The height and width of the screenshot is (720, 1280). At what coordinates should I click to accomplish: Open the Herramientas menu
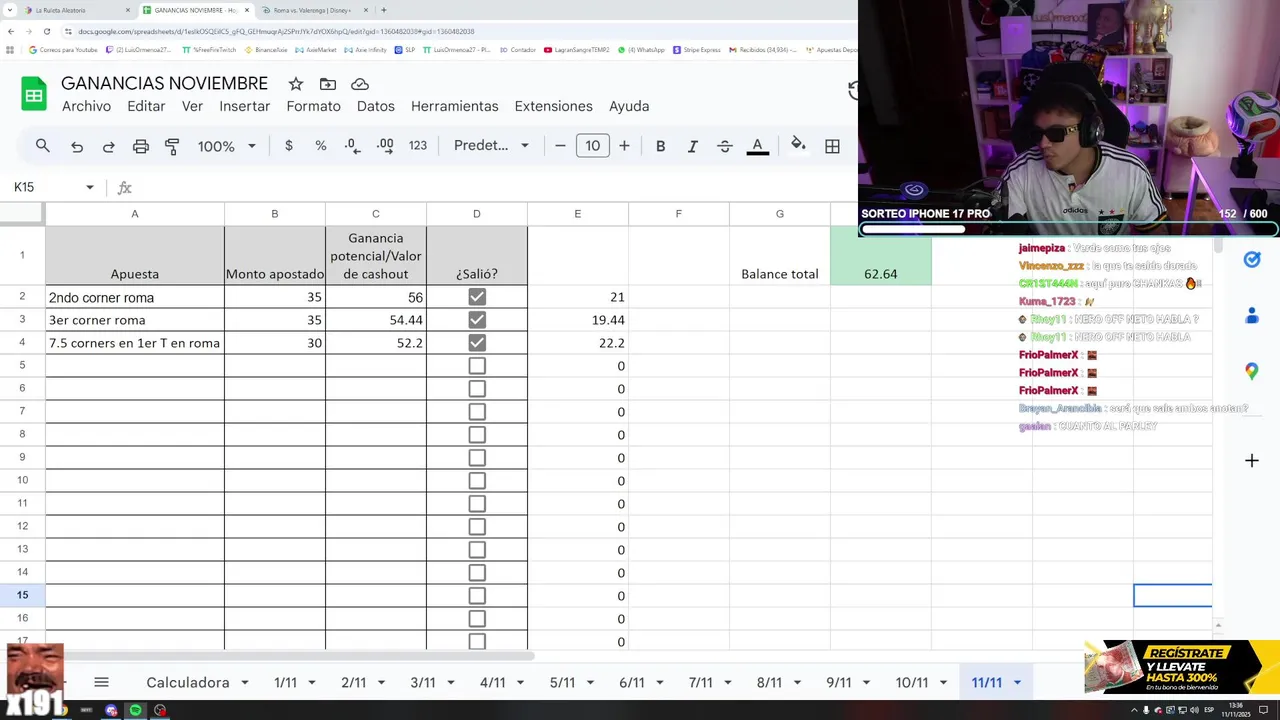[x=454, y=106]
